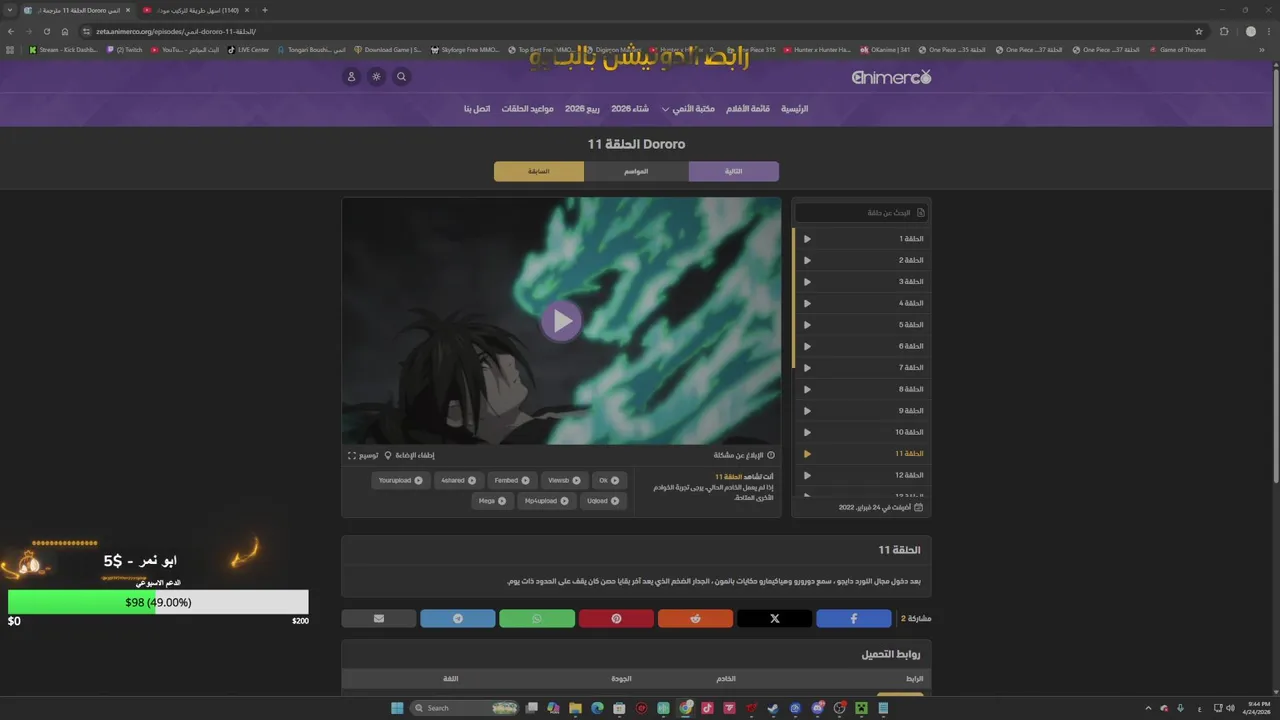The image size is (1280, 720).
Task: Open اتصل بنا contact menu item
Action: click(477, 108)
